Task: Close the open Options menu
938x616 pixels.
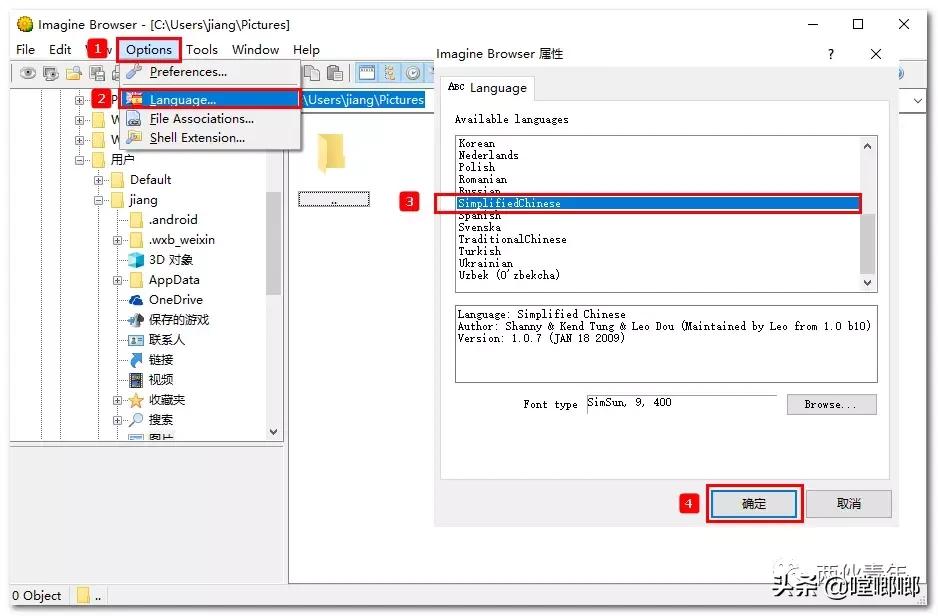Action: click(x=149, y=50)
